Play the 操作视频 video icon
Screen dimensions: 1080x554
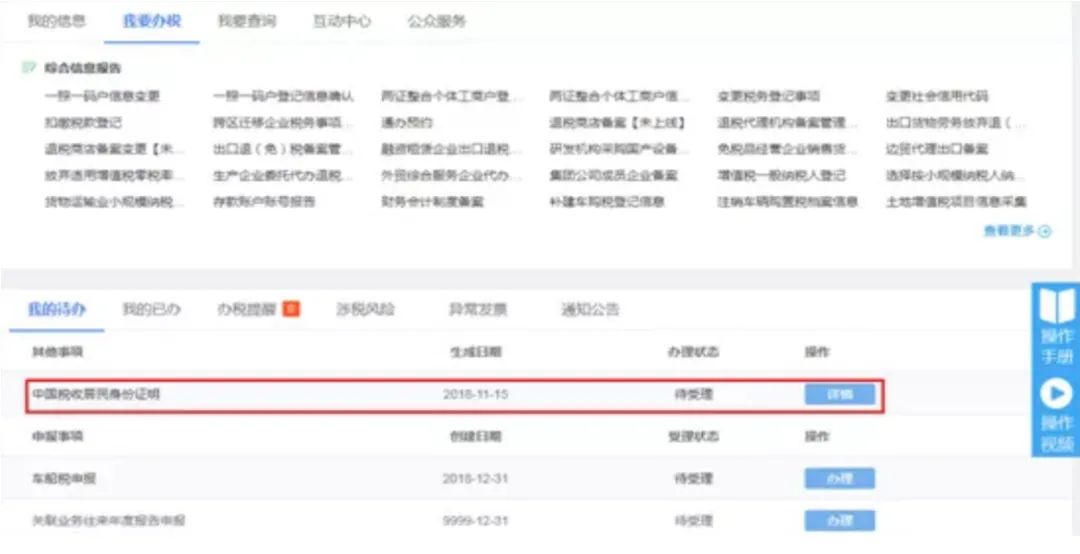point(1056,391)
